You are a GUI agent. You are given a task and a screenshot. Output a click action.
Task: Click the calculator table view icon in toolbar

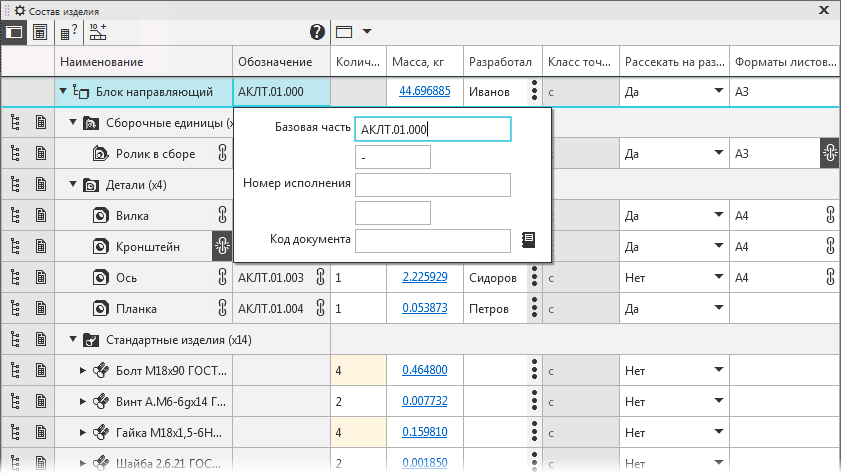pos(40,32)
